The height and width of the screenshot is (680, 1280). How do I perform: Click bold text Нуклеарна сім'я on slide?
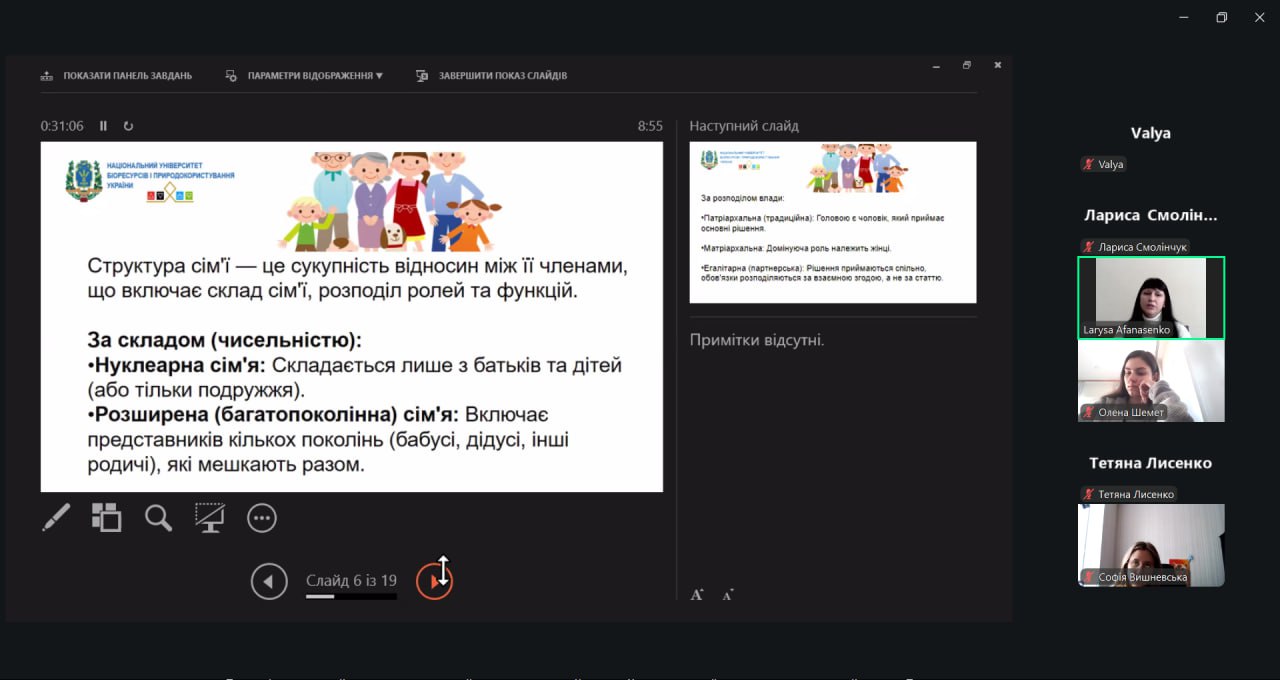click(180, 365)
